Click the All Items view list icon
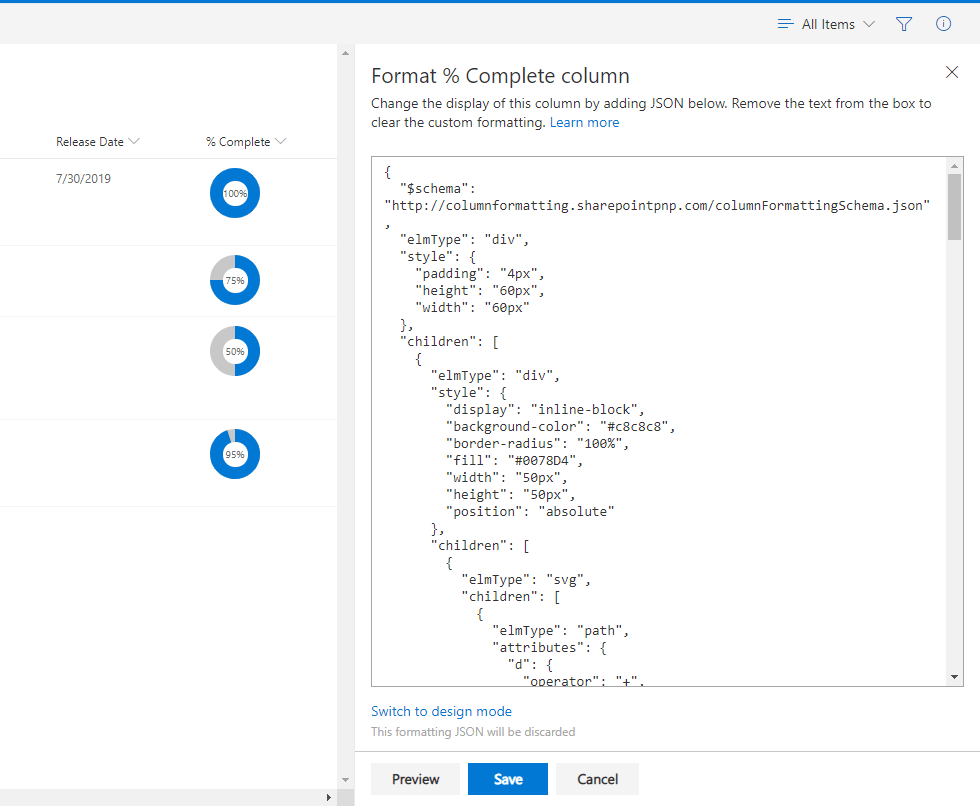Image resolution: width=980 pixels, height=806 pixels. click(786, 24)
